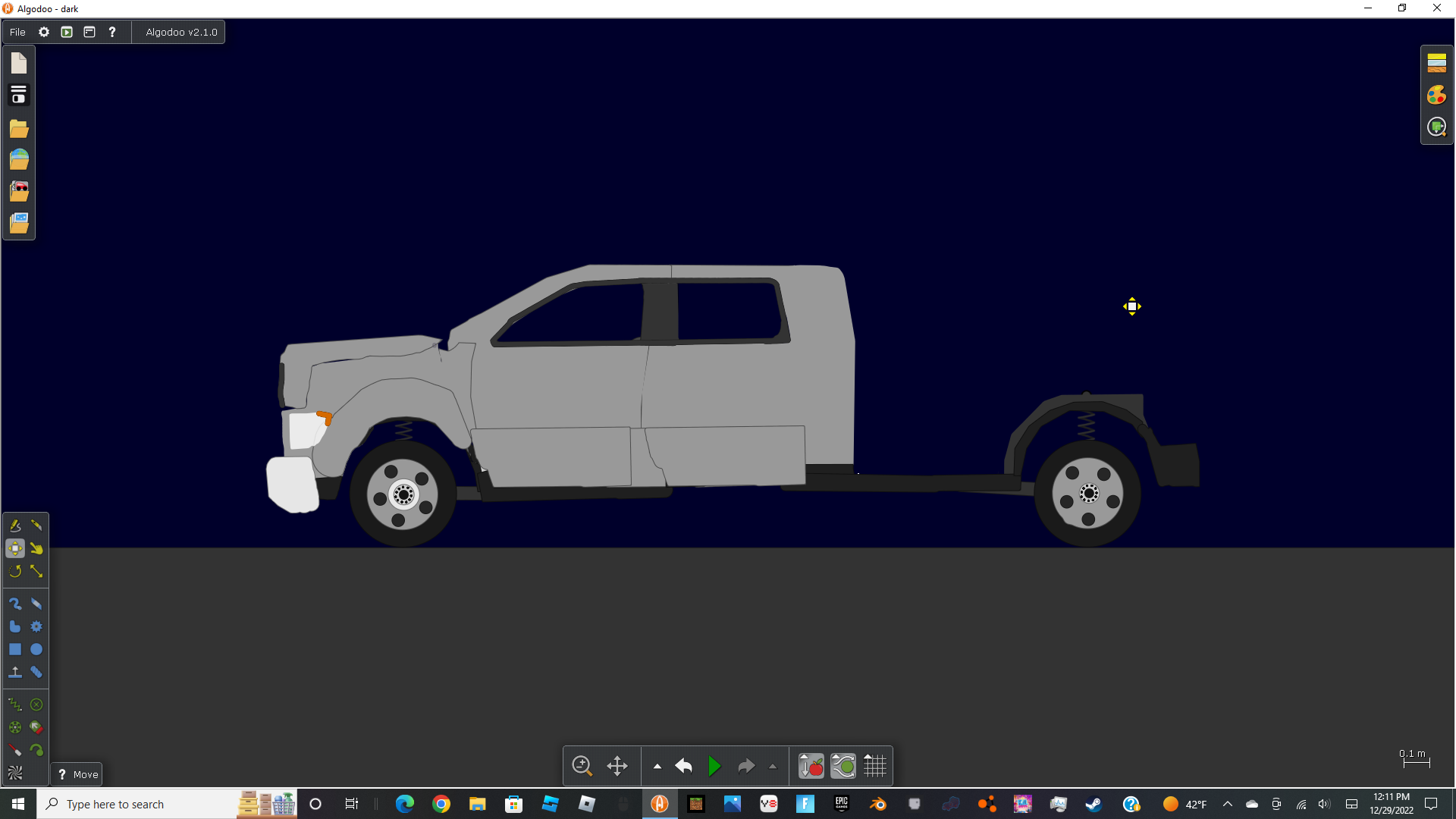Open the File menu
Screen dimensions: 1456x819
pos(17,32)
